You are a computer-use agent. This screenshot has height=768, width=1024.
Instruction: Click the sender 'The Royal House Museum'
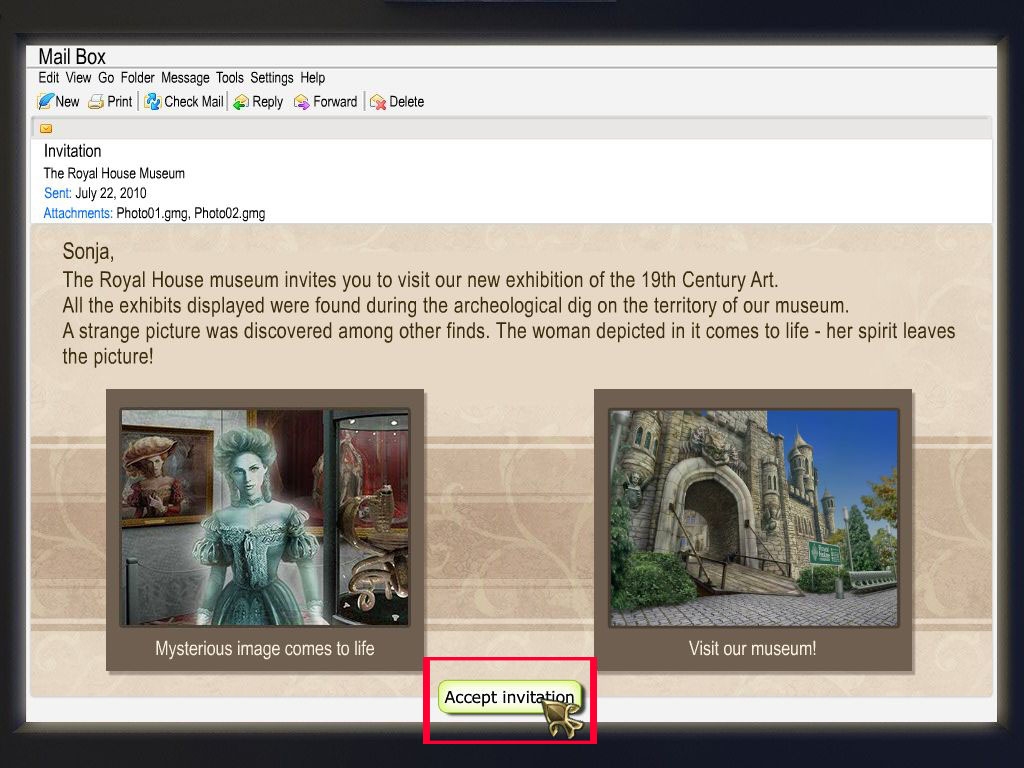pos(114,174)
